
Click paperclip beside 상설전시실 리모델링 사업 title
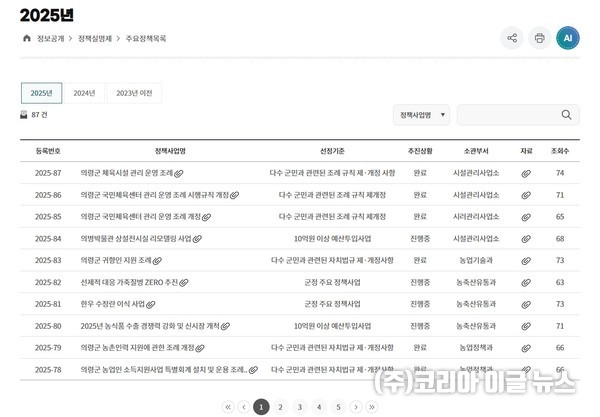197,239
